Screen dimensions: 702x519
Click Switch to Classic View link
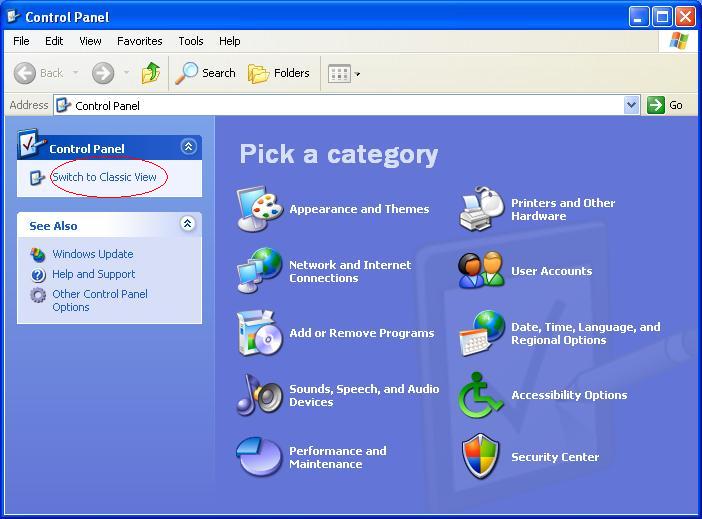(x=104, y=177)
